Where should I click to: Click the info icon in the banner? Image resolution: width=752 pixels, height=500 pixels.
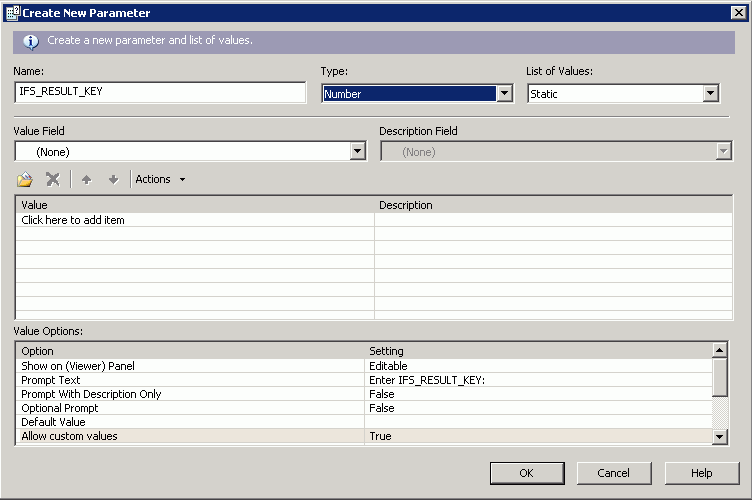click(x=31, y=41)
